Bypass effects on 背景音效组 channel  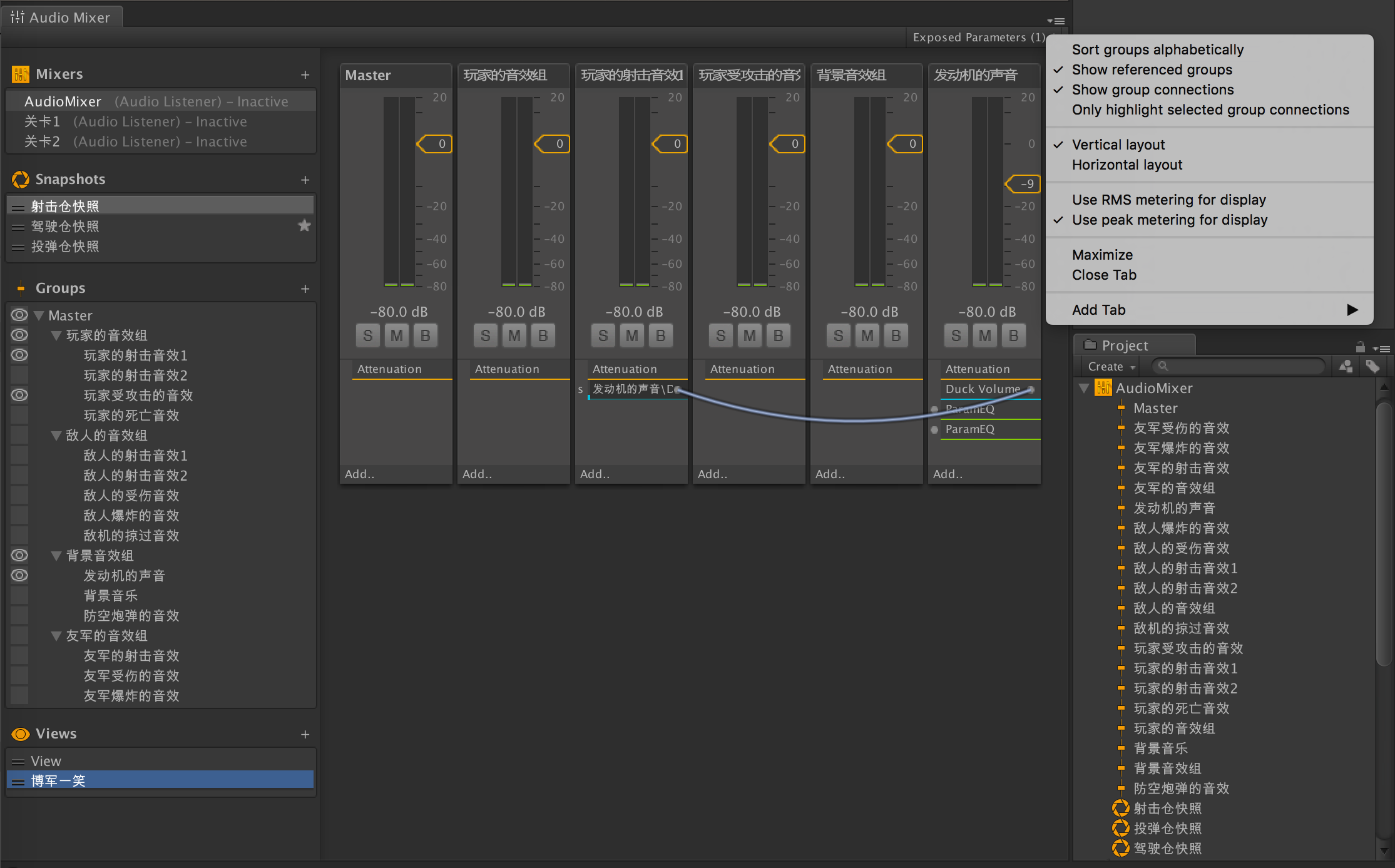tap(896, 336)
